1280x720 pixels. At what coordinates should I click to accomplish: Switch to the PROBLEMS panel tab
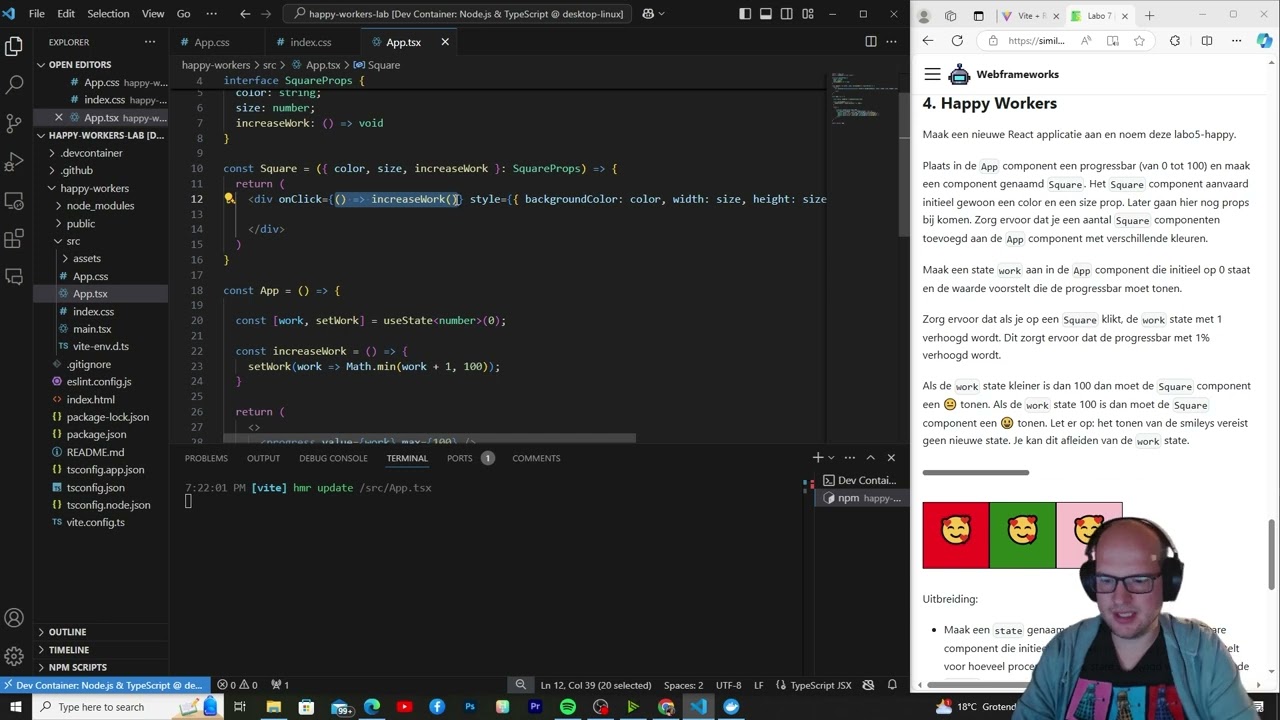pyautogui.click(x=206, y=458)
